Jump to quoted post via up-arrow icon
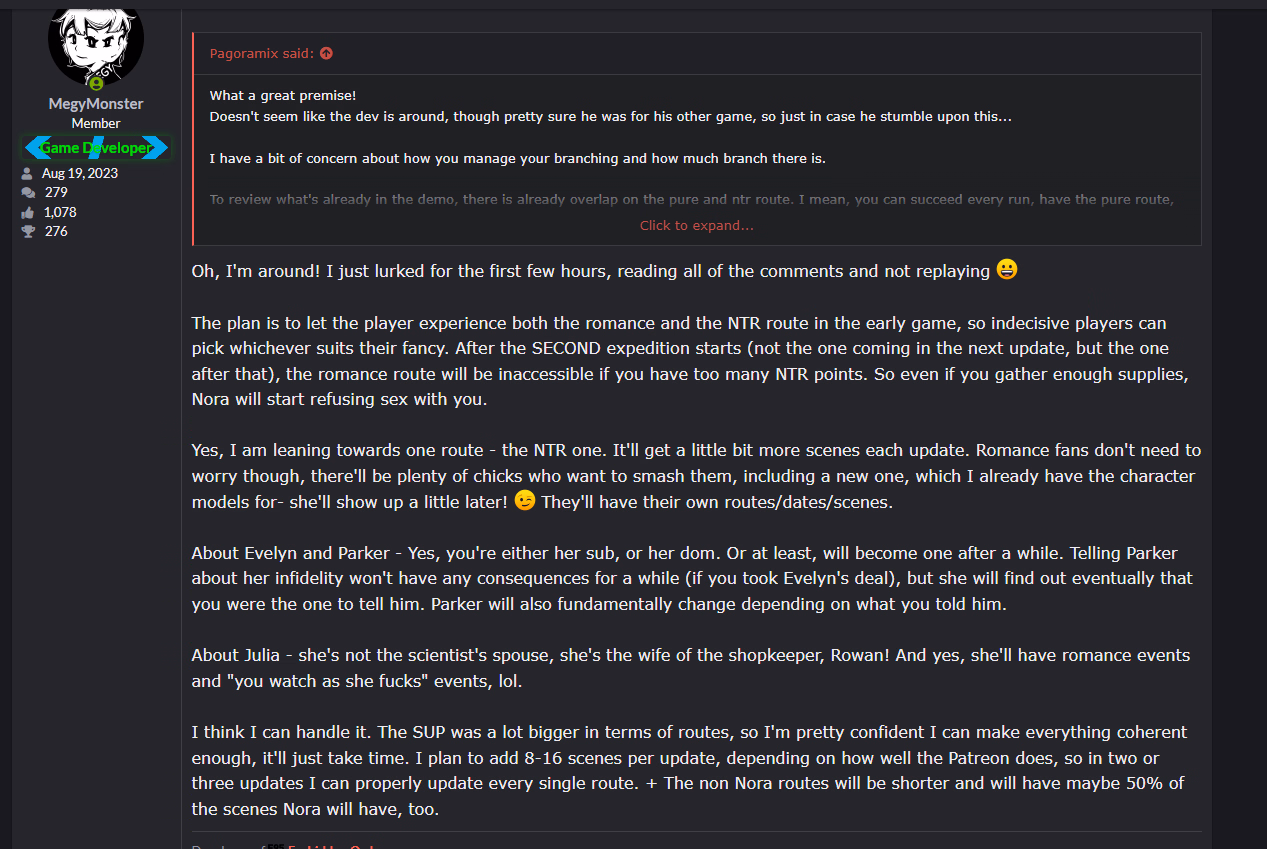 (326, 54)
